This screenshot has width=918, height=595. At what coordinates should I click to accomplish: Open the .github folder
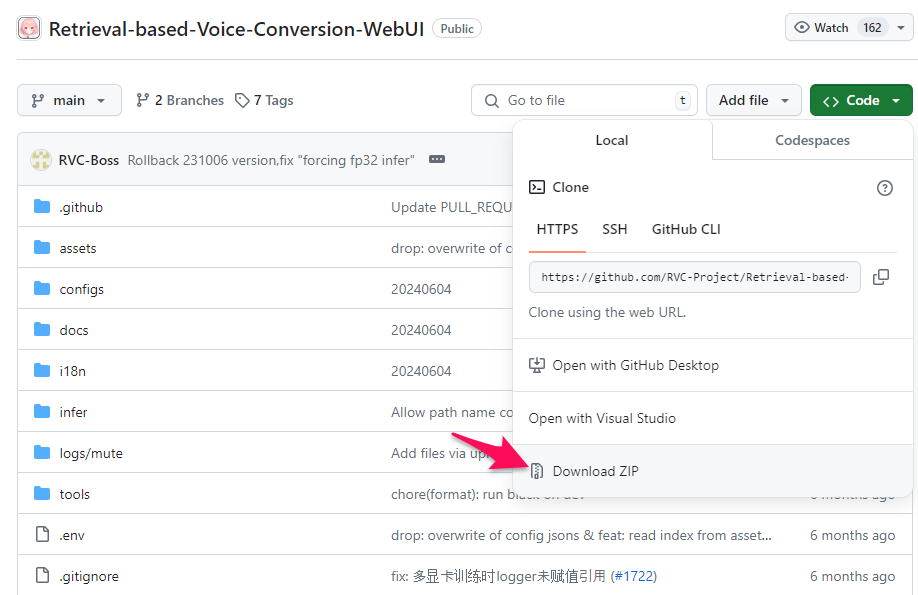[x=81, y=207]
